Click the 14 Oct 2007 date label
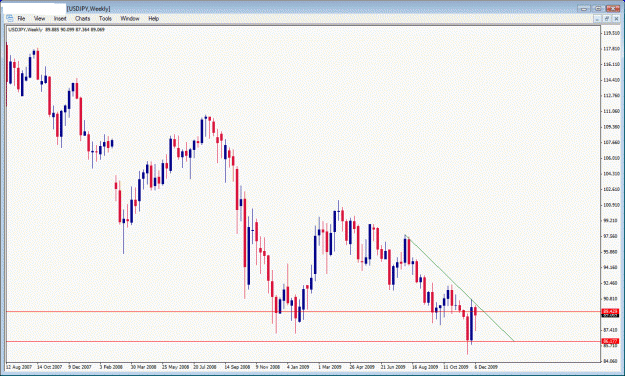 (50, 367)
